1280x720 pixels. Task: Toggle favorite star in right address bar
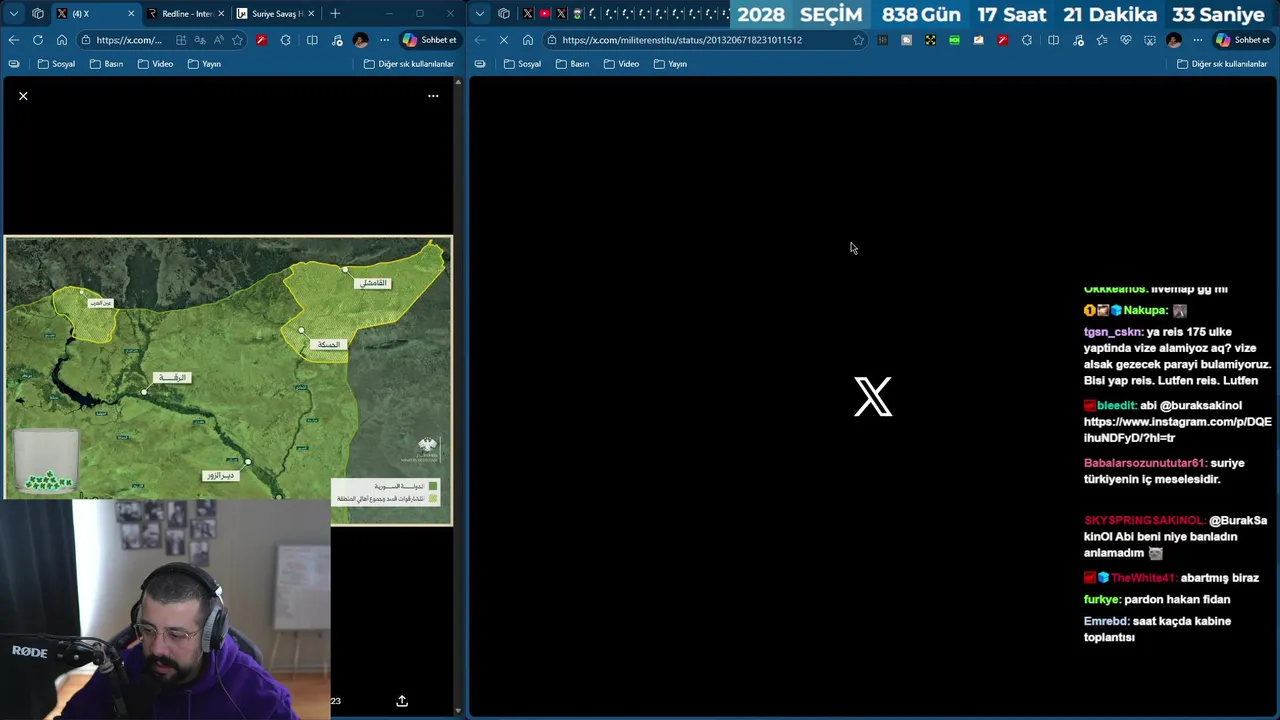[x=858, y=40]
